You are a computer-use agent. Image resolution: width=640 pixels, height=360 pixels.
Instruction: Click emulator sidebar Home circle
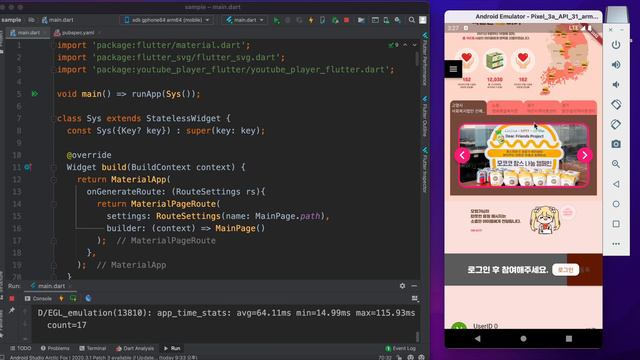point(616,204)
